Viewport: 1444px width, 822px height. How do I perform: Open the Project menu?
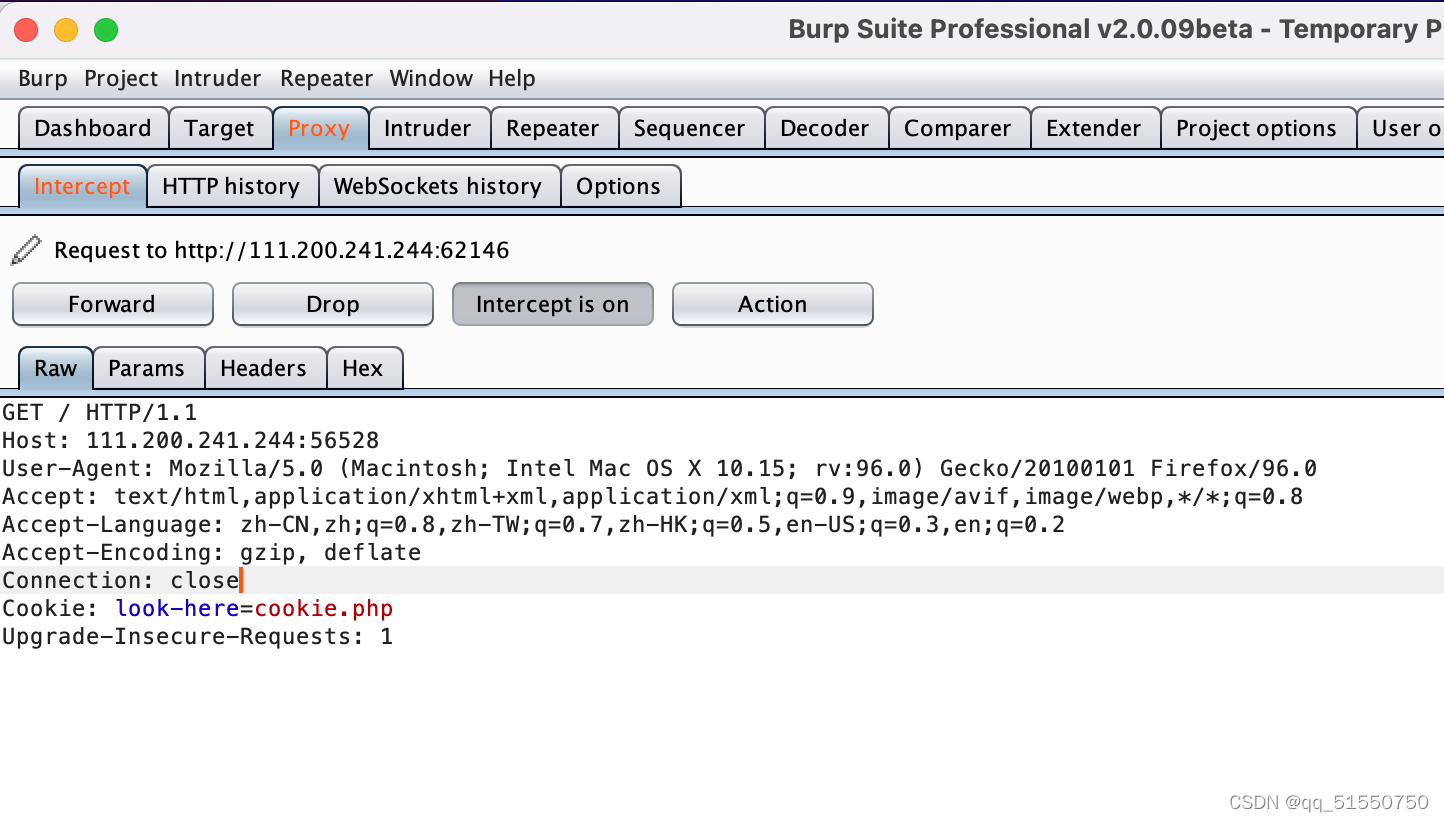[x=121, y=78]
